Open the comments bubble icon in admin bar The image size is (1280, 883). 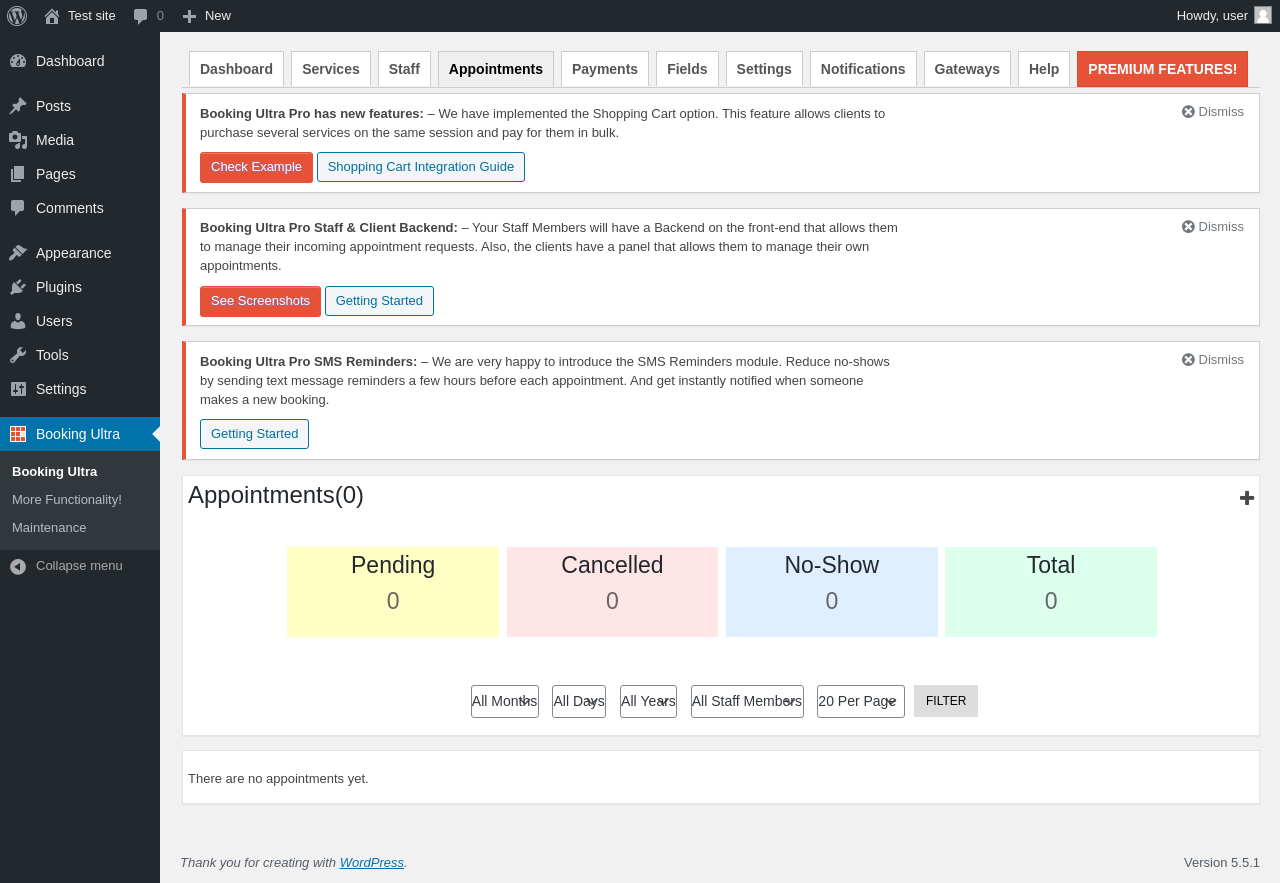pos(140,16)
